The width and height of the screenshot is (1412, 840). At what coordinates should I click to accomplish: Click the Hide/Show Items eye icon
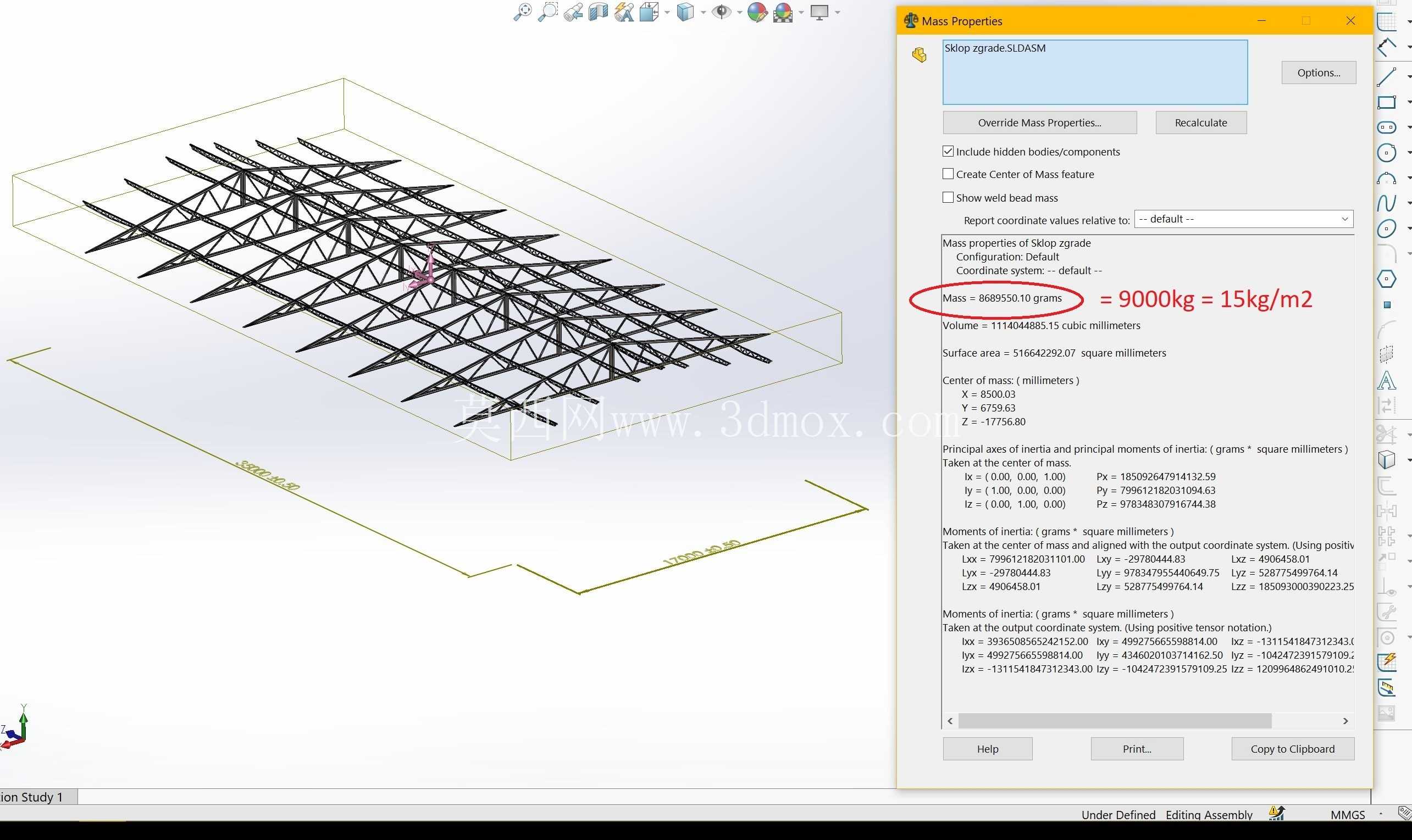tap(721, 12)
